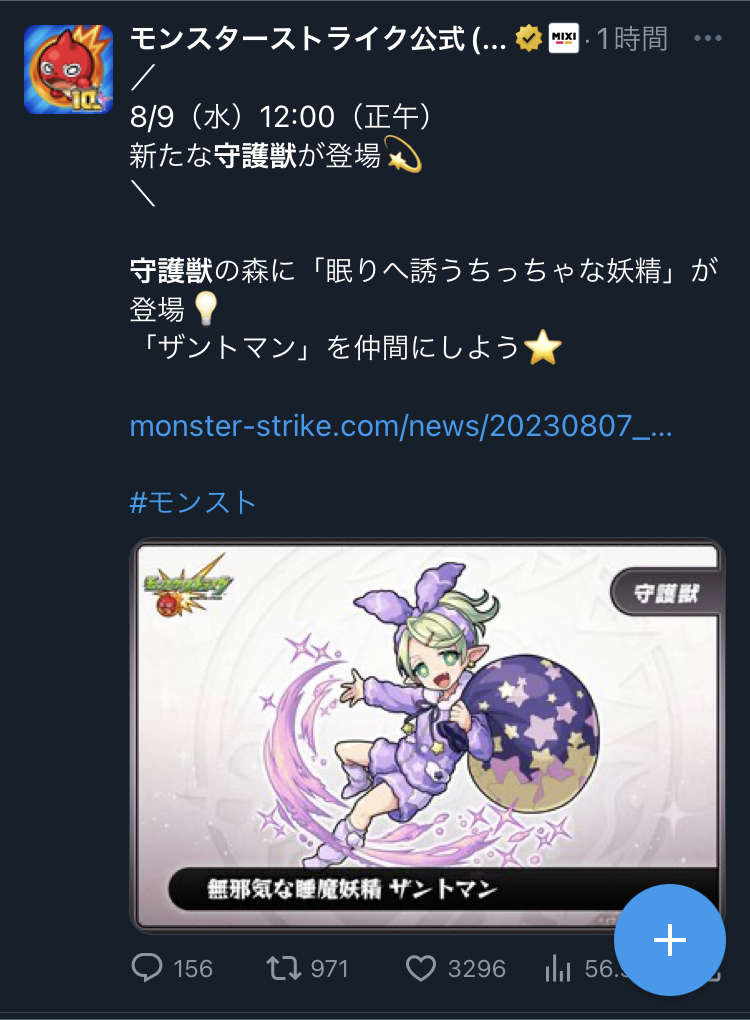The width and height of the screenshot is (750, 1020).
Task: Click the 1時間 timestamp
Action: click(632, 39)
